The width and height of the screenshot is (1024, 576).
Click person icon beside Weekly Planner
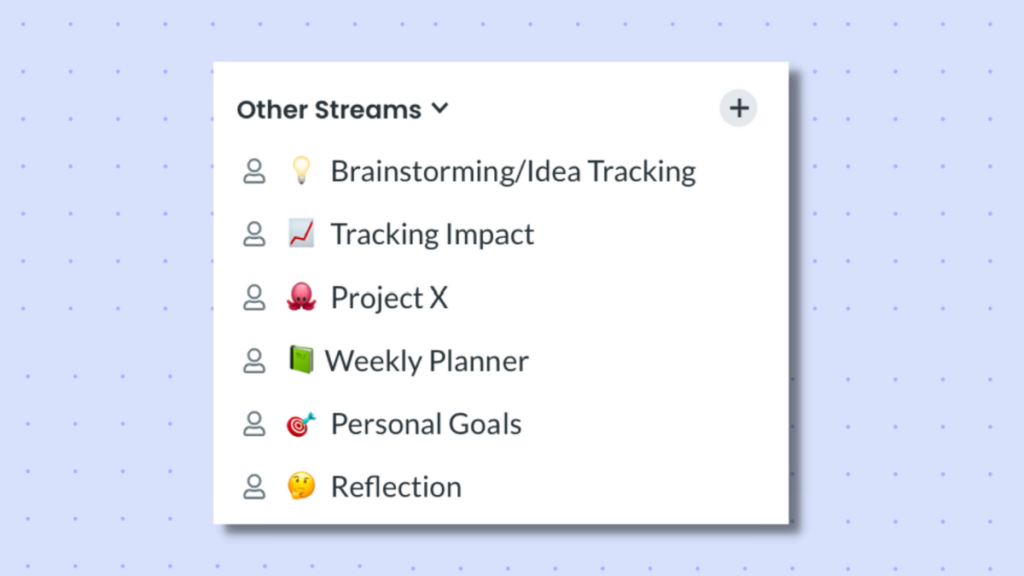point(254,361)
